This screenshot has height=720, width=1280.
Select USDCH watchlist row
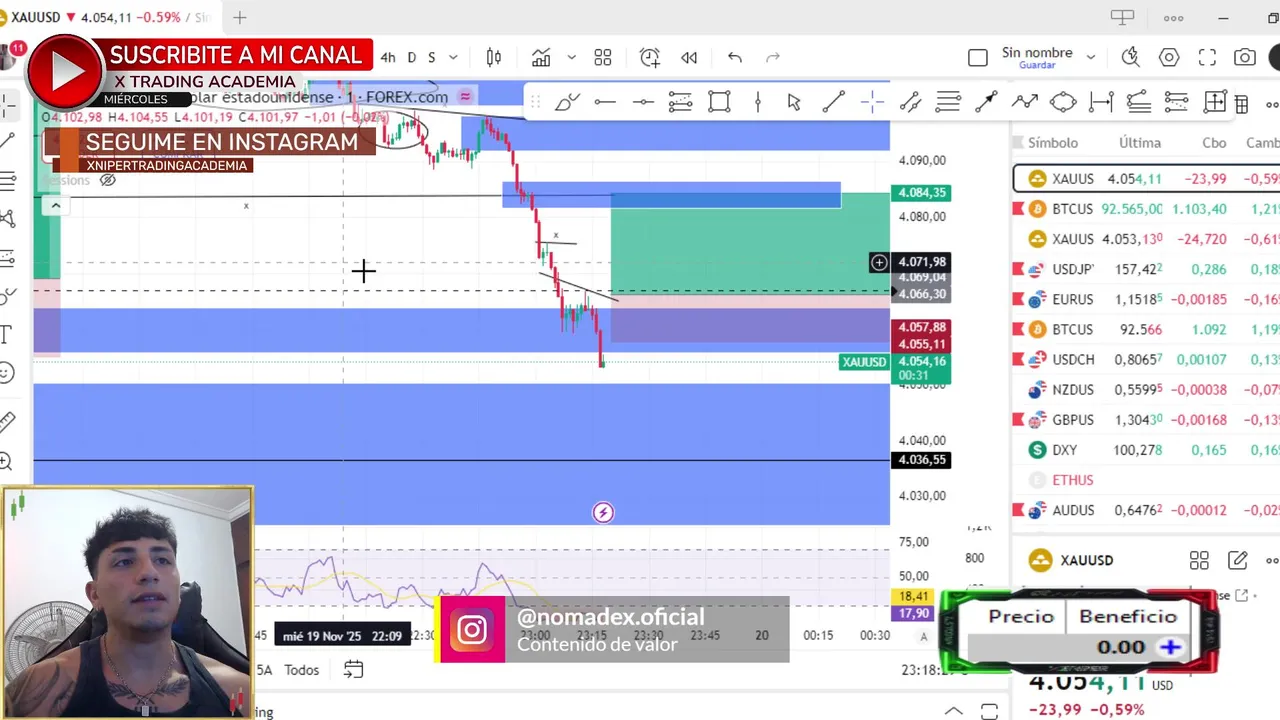coord(1145,359)
